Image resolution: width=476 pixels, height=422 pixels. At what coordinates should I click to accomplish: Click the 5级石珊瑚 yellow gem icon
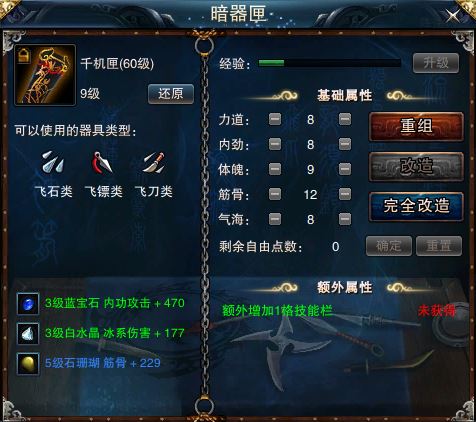[x=28, y=364]
